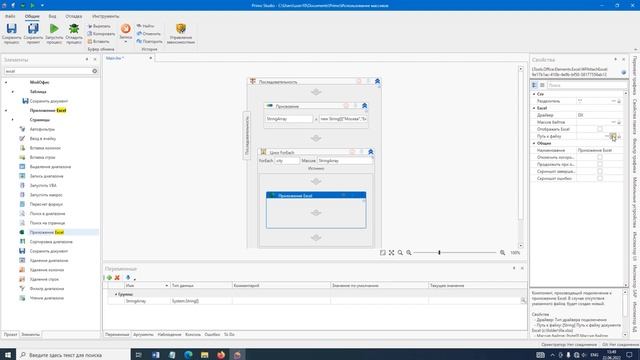This screenshot has height=360, width=640.
Task: Open the Аргументы bottom tab
Action: [143, 335]
